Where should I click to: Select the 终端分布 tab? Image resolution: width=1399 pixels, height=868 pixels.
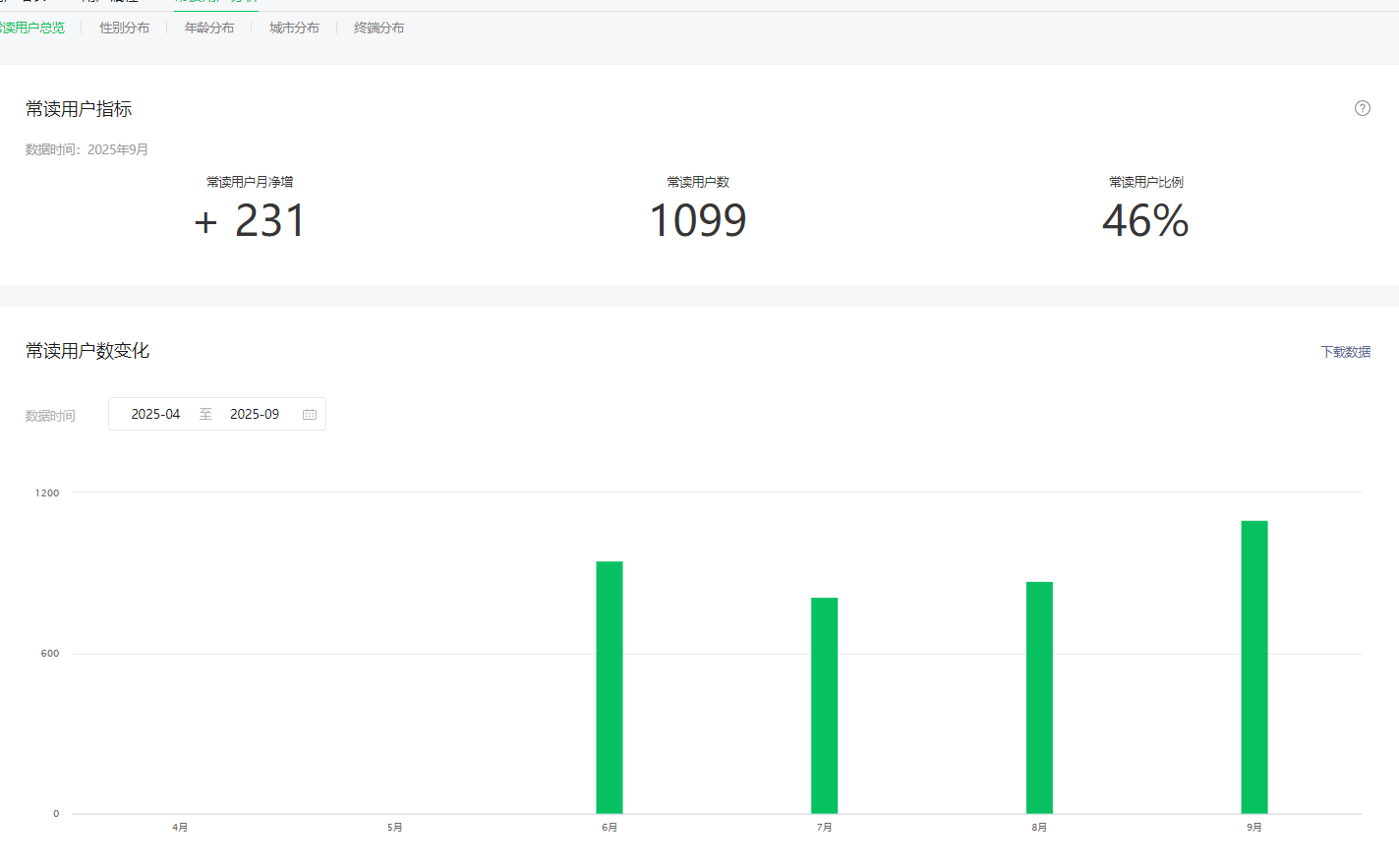379,28
